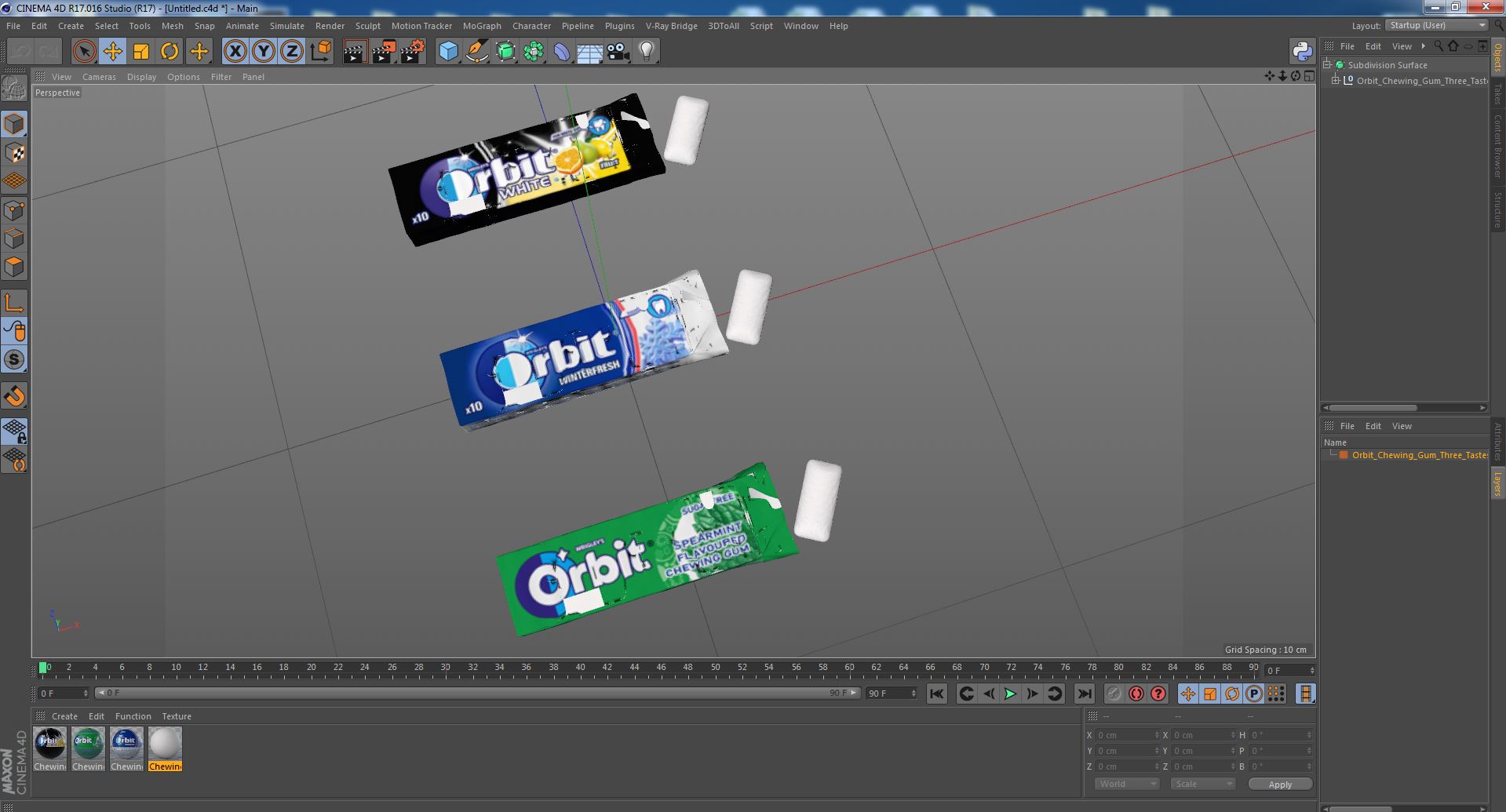Play the animation forward
This screenshot has width=1506, height=812.
(1010, 694)
